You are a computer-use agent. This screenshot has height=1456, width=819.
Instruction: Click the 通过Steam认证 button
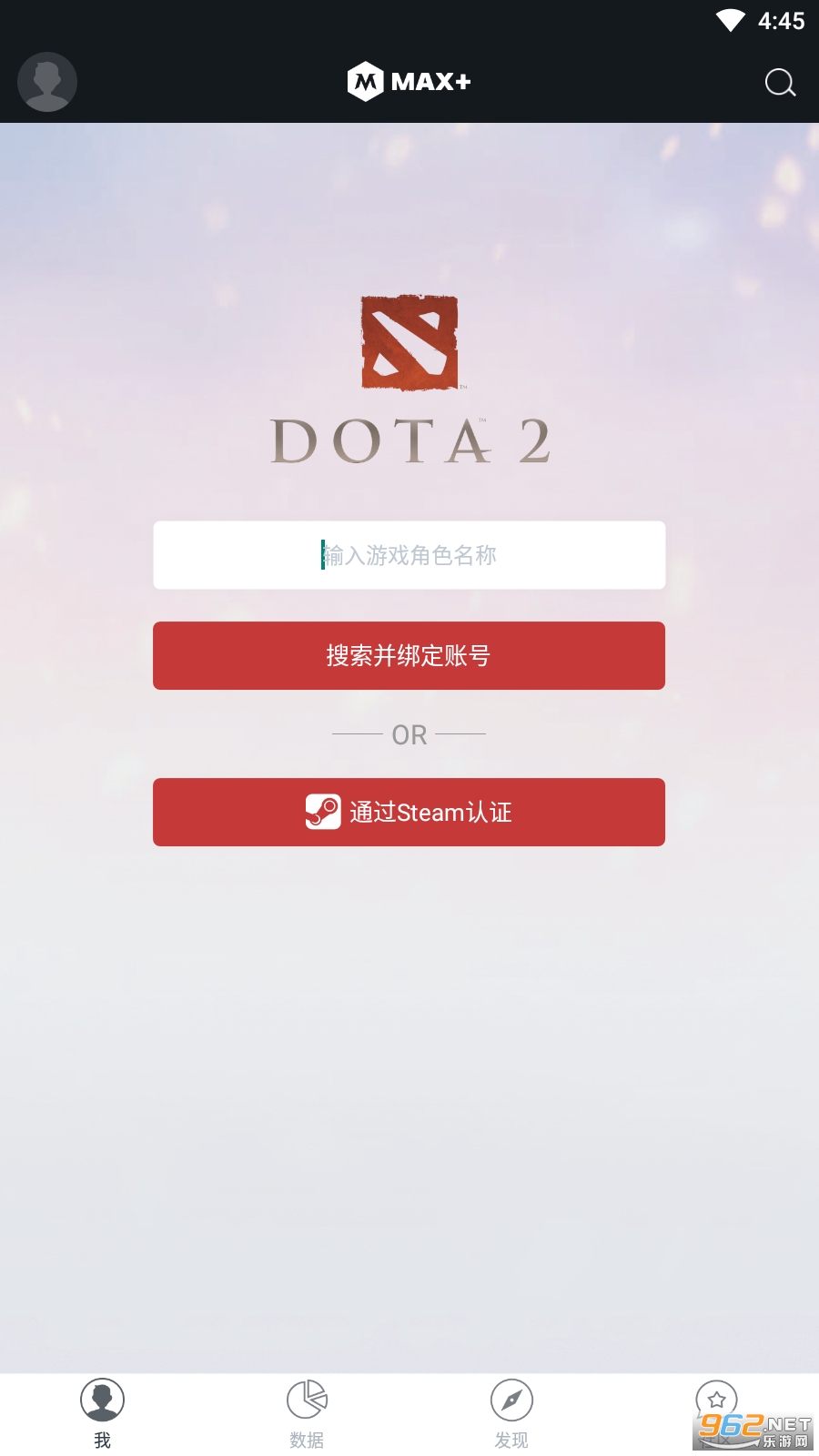pos(409,812)
